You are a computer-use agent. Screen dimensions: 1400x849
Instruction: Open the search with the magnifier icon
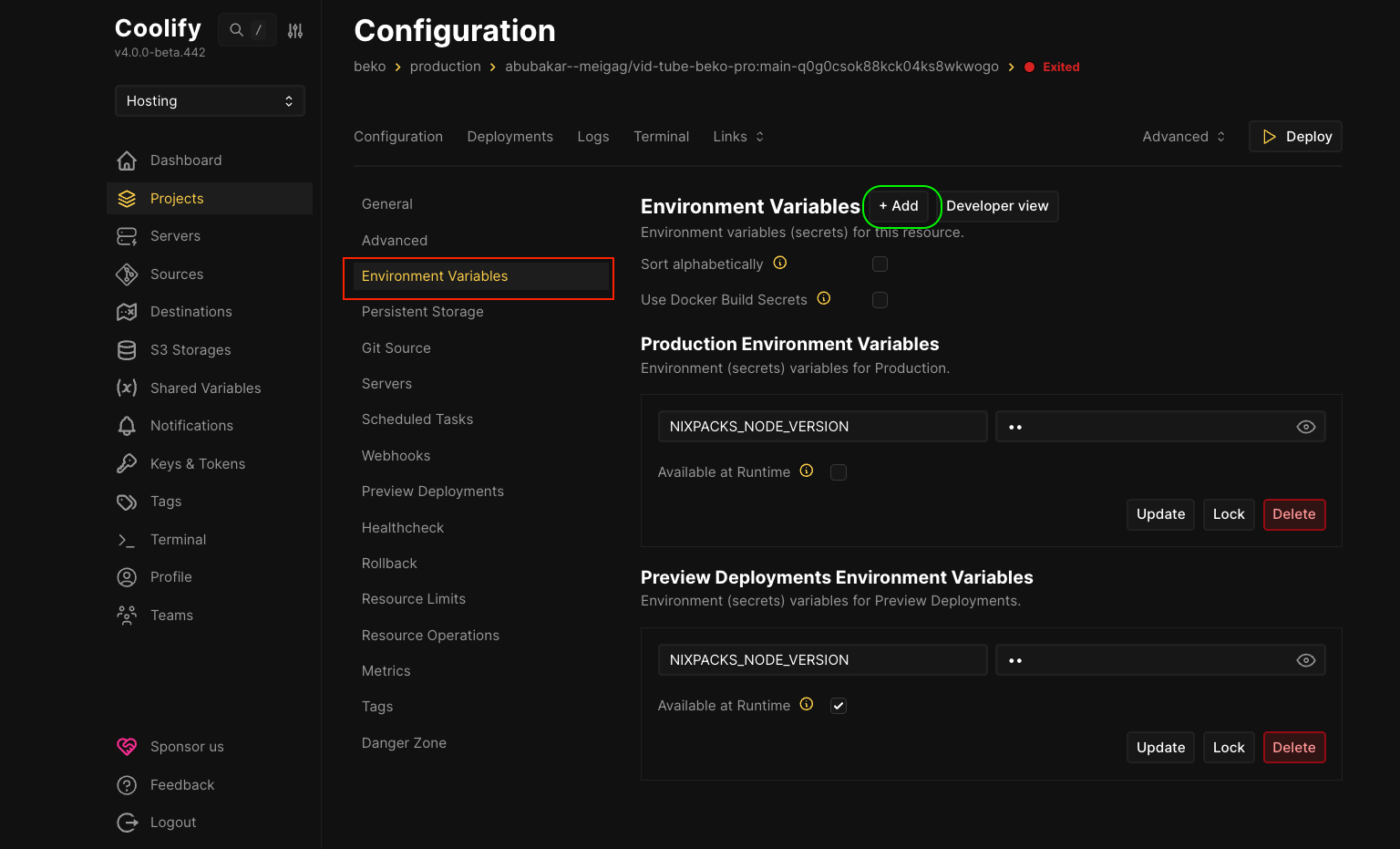click(x=235, y=29)
